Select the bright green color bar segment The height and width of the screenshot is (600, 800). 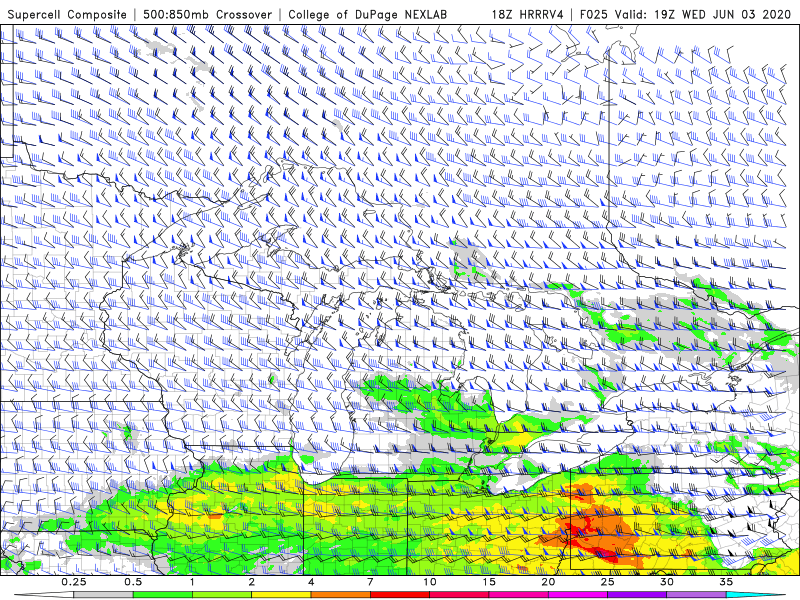163,595
